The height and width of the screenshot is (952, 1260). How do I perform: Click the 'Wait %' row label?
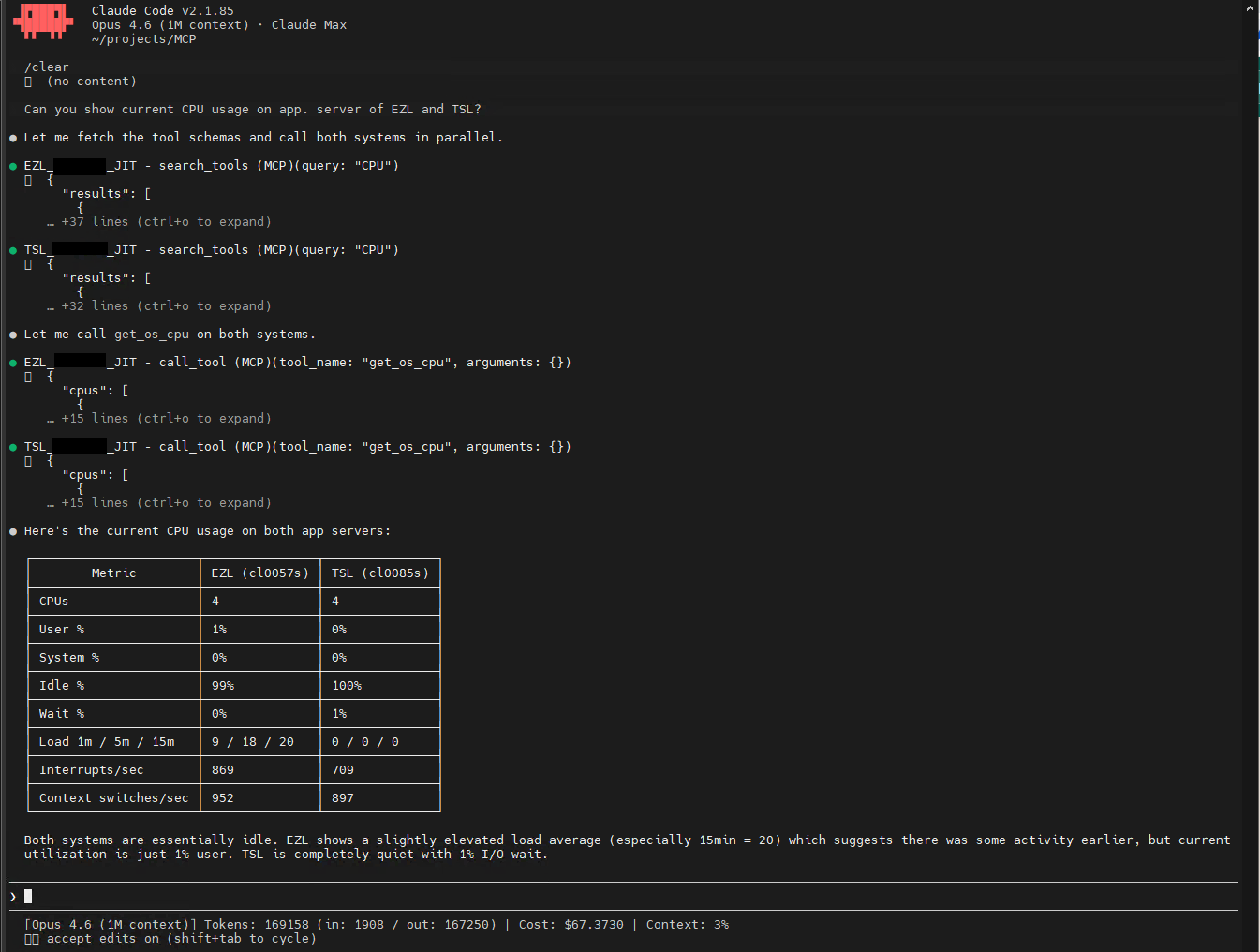tap(62, 714)
